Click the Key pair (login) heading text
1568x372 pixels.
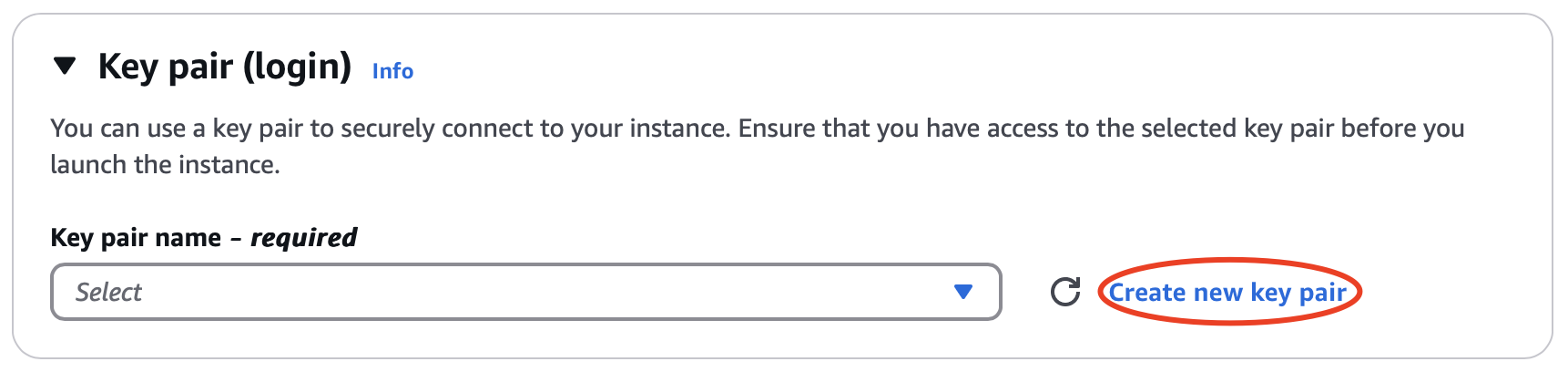225,67
